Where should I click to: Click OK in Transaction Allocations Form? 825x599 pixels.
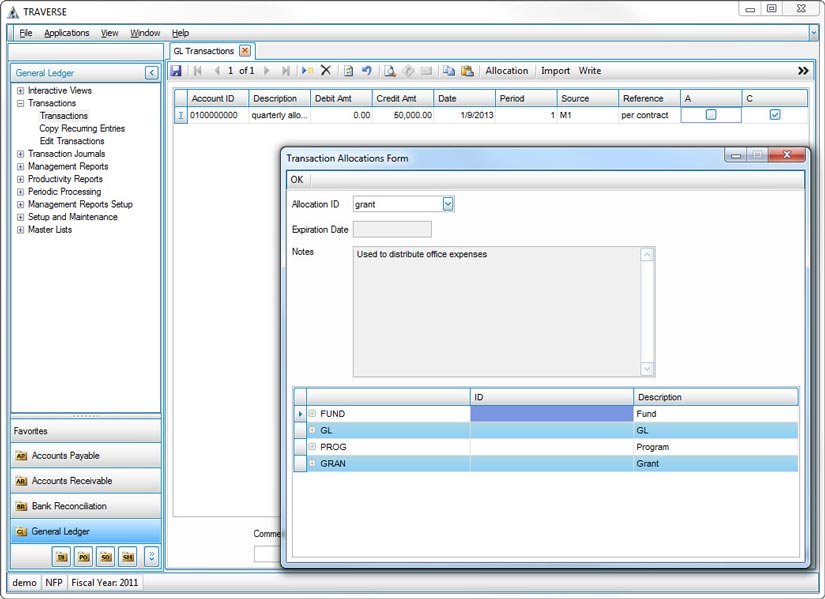(297, 179)
